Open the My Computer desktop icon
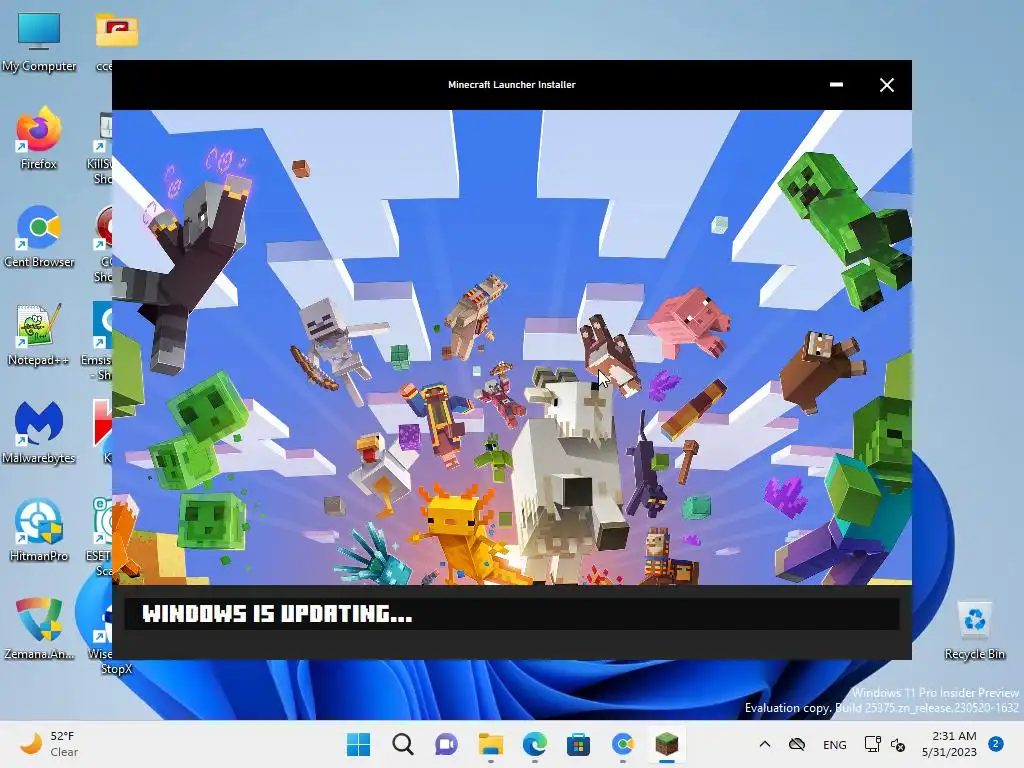This screenshot has width=1024, height=768. [x=39, y=41]
